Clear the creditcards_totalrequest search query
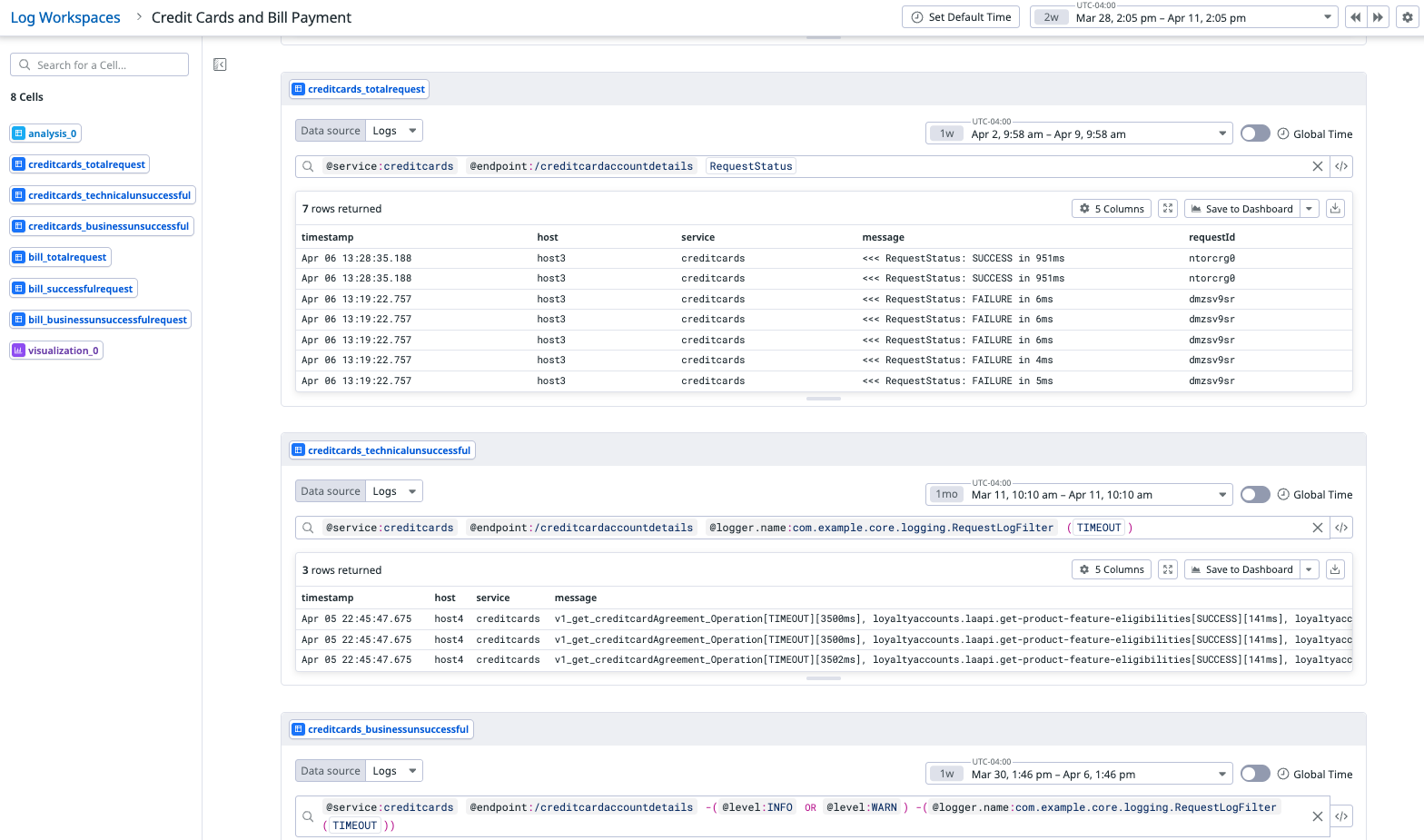Viewport: 1424px width, 840px height. click(1317, 166)
